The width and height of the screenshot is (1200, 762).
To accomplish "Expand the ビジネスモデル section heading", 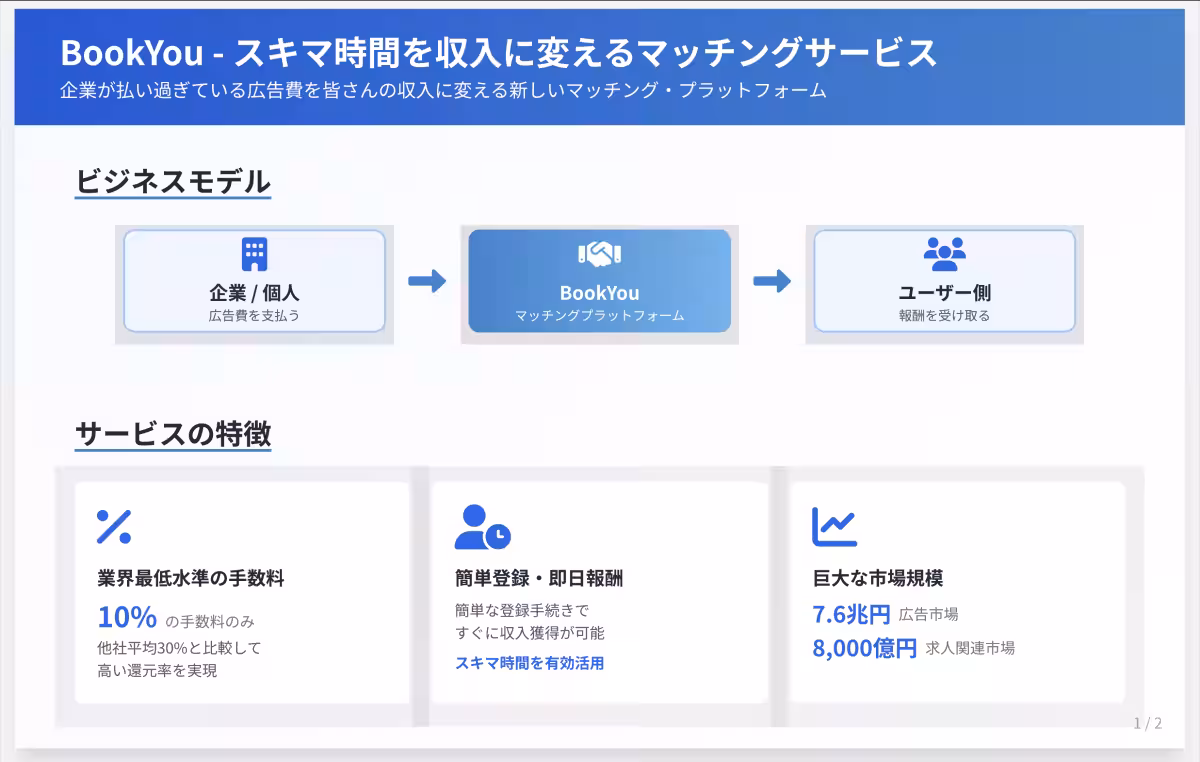I will click(x=172, y=183).
